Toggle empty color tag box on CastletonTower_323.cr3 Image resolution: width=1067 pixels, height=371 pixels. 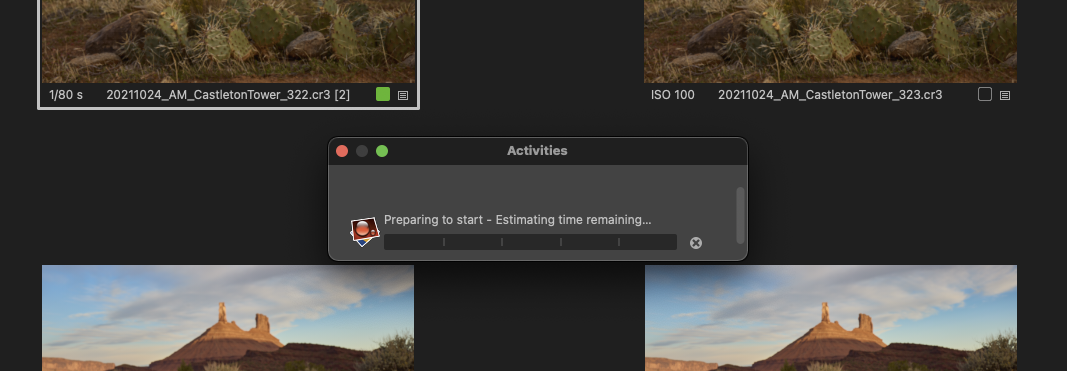985,95
